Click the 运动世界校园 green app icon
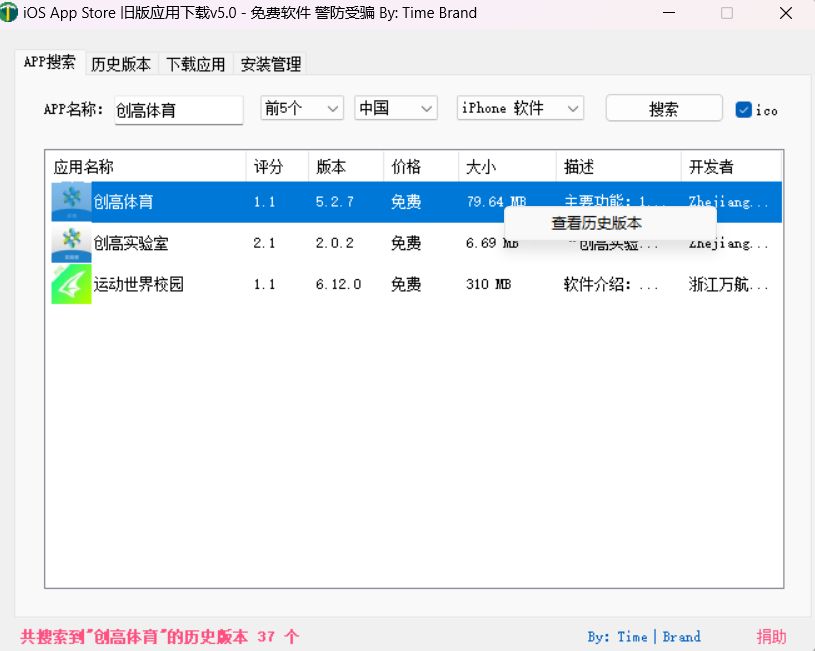815x651 pixels. pyautogui.click(x=71, y=284)
